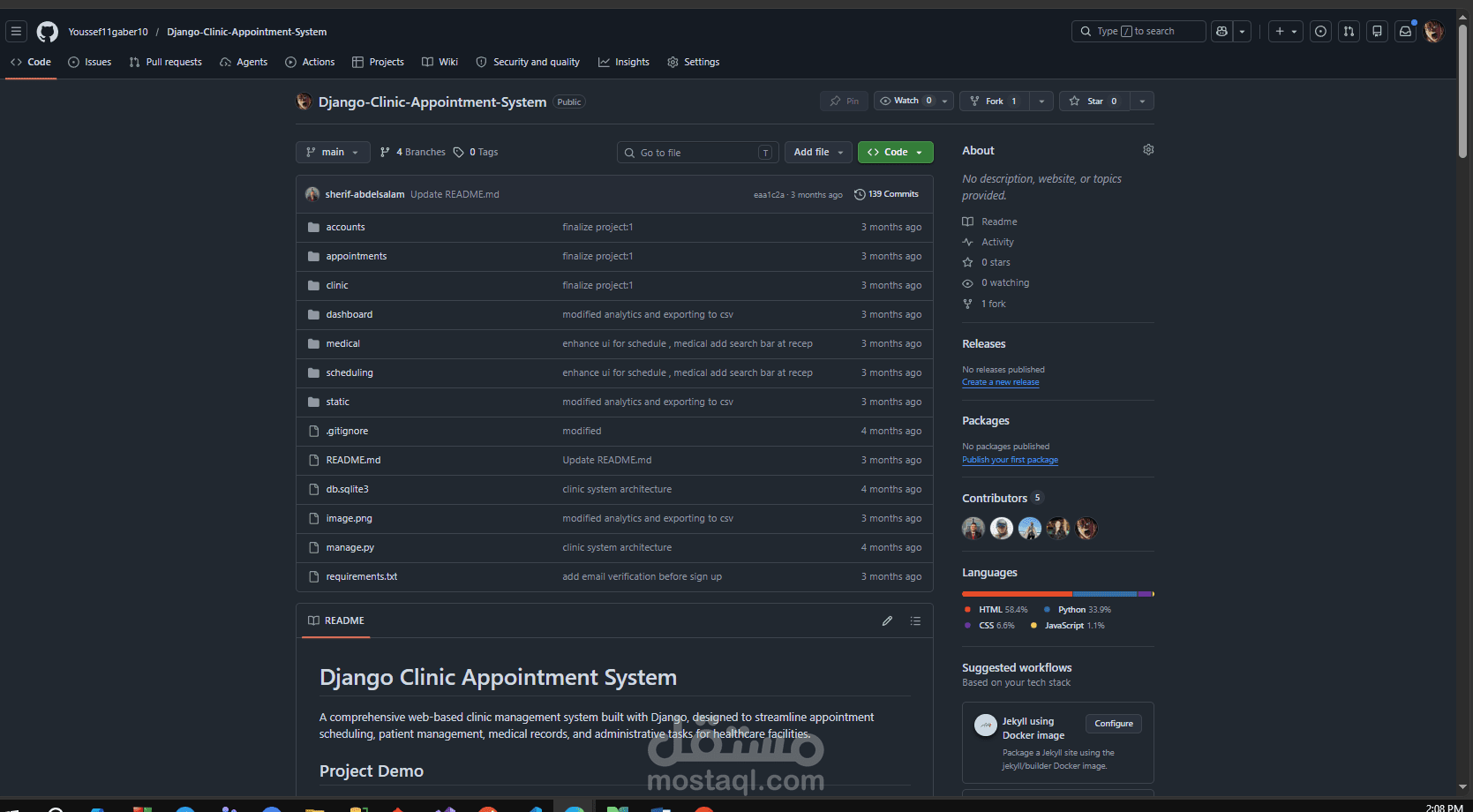Switch to the Code tab
1473x812 pixels.
tap(31, 62)
